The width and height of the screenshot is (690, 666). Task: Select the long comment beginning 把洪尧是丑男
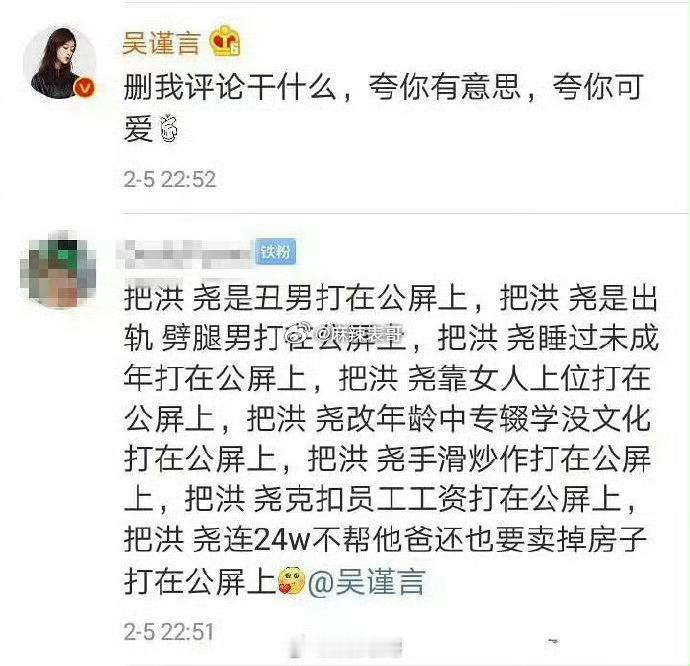pos(391,440)
